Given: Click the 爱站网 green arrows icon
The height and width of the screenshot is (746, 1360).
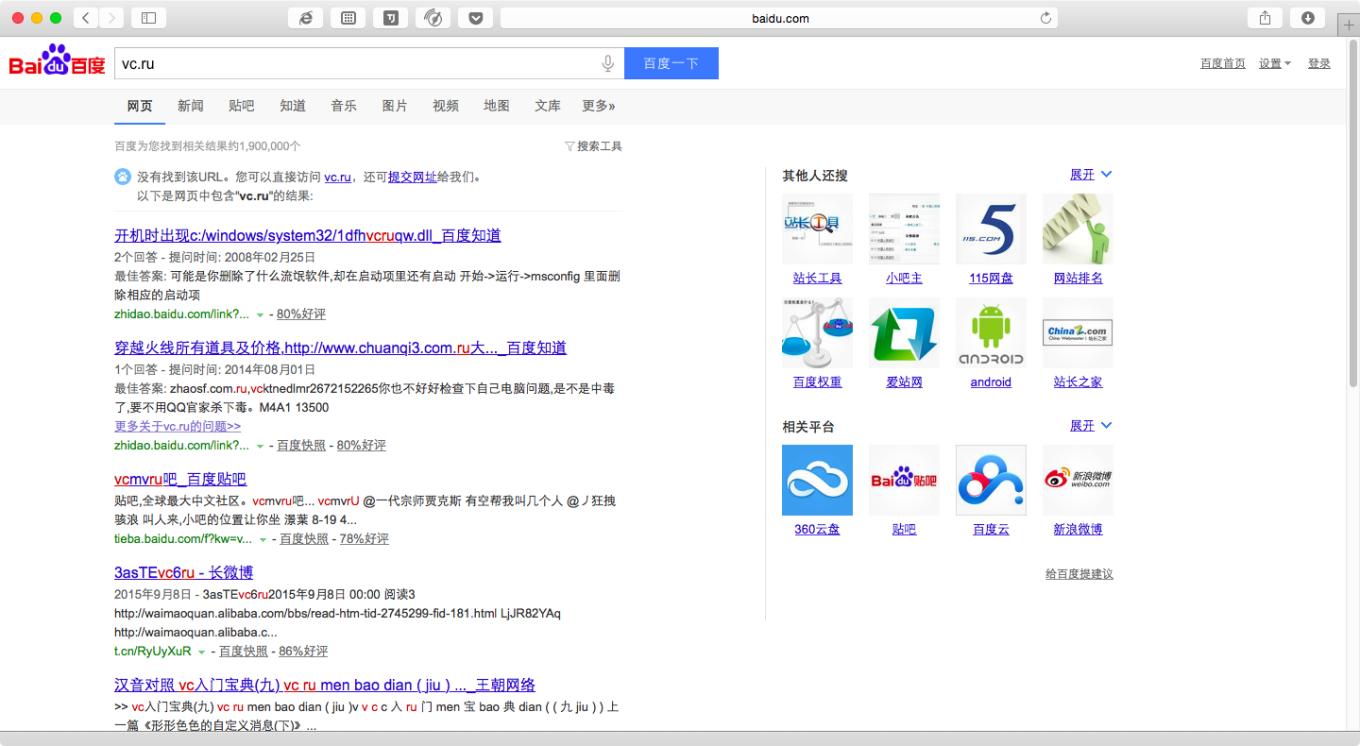Looking at the screenshot, I should 904,333.
